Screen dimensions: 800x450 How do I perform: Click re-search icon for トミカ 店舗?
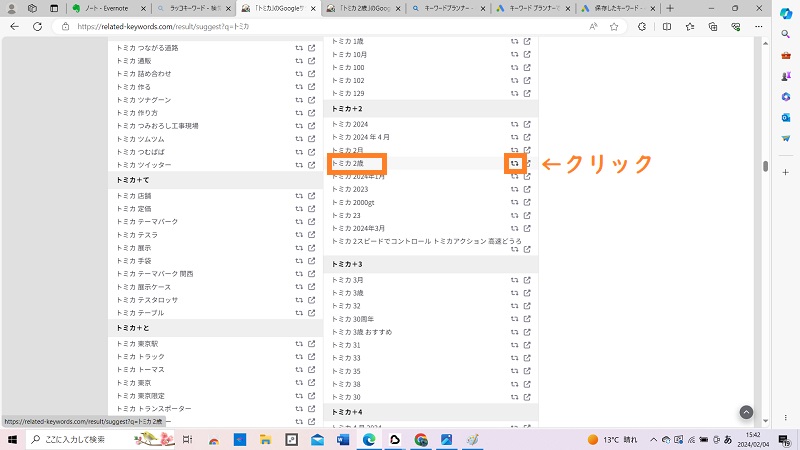[299, 196]
